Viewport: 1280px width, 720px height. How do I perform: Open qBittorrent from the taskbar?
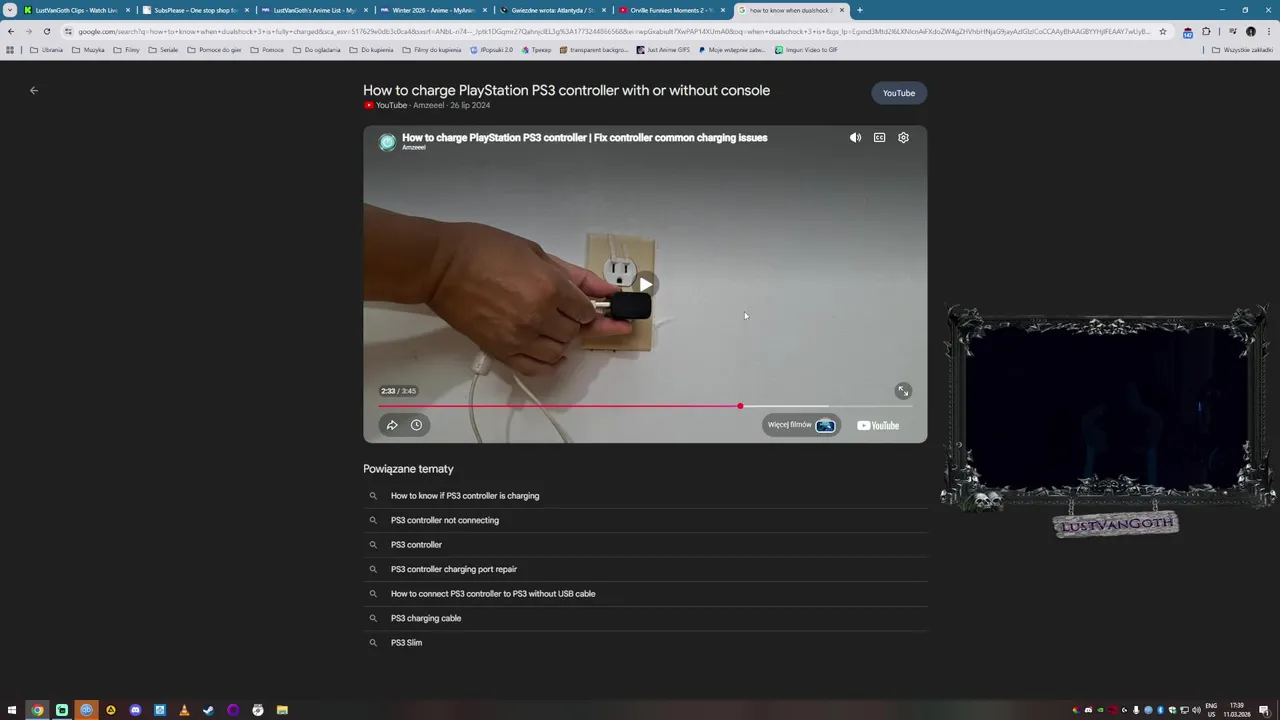86,710
